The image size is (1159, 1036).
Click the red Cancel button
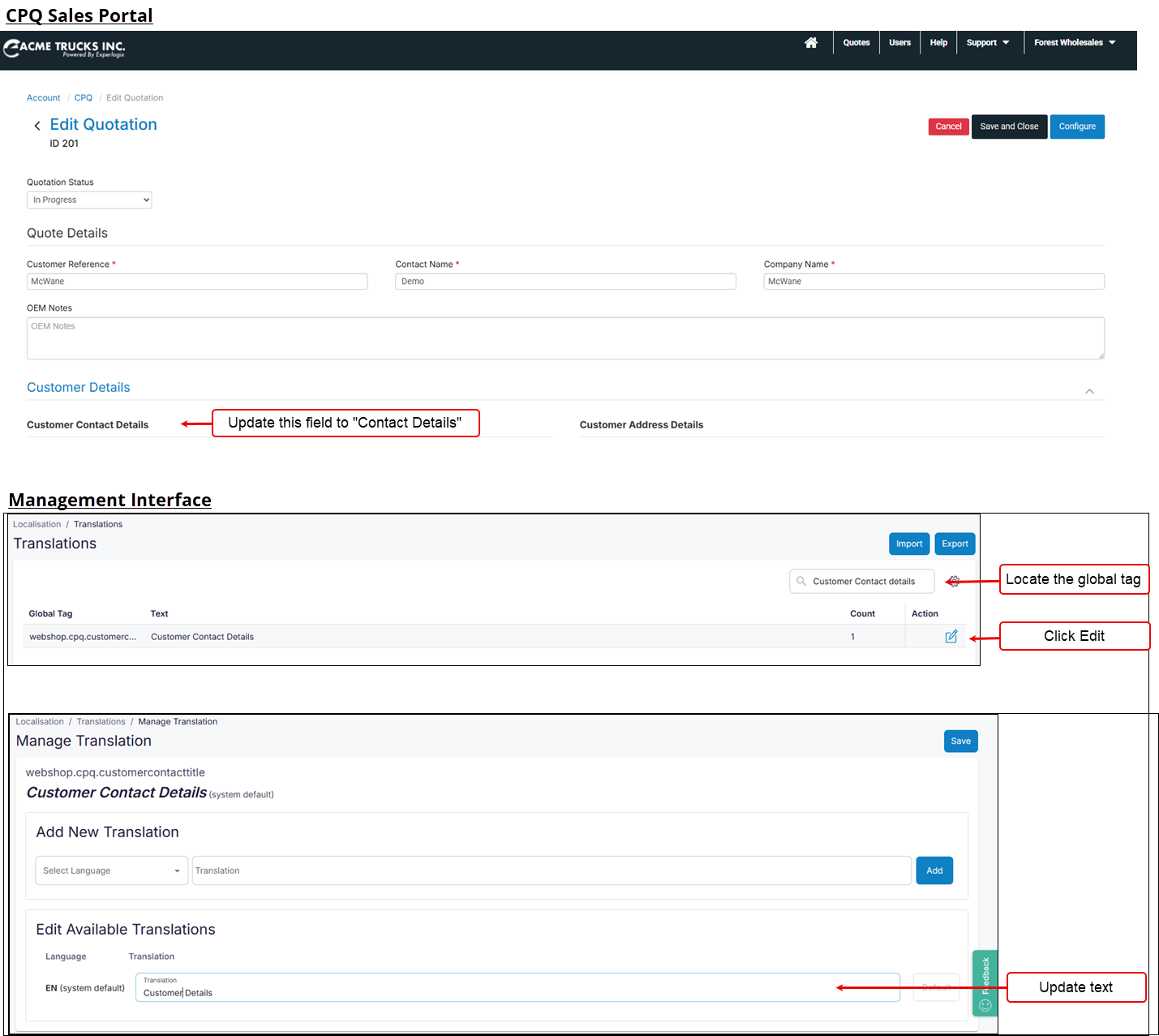[948, 127]
